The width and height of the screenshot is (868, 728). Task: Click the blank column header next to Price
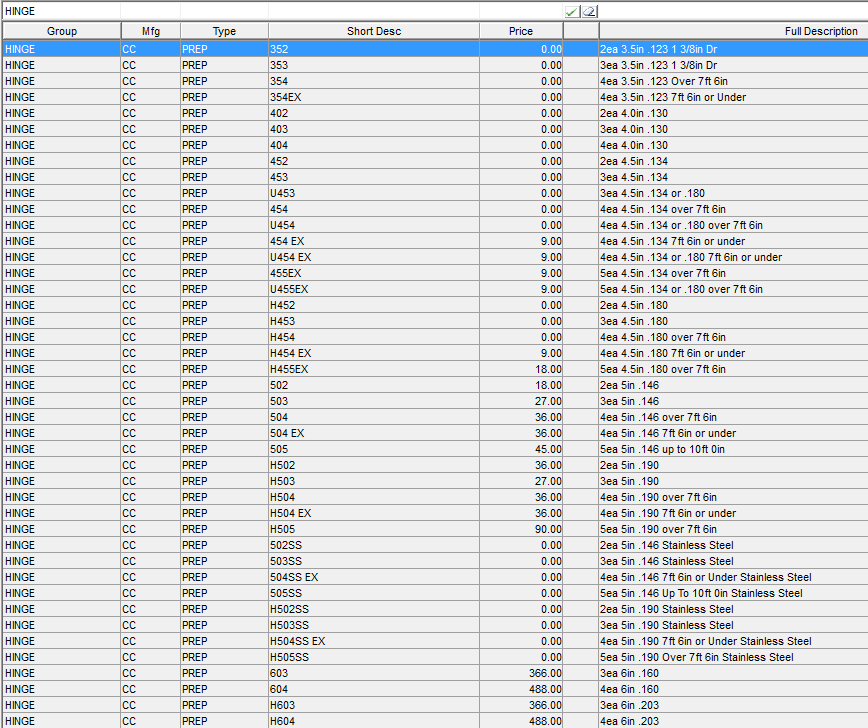[580, 31]
